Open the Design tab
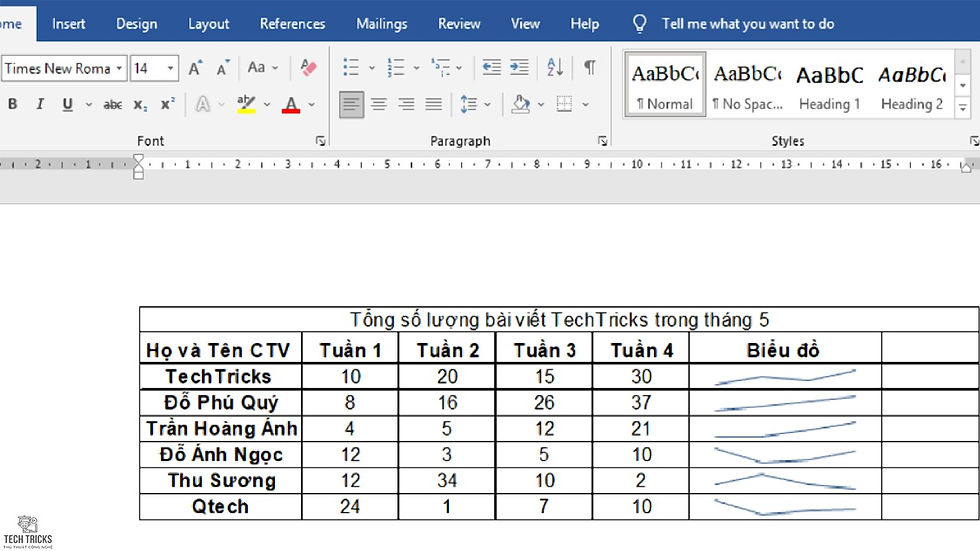This screenshot has width=980, height=551. tap(137, 24)
